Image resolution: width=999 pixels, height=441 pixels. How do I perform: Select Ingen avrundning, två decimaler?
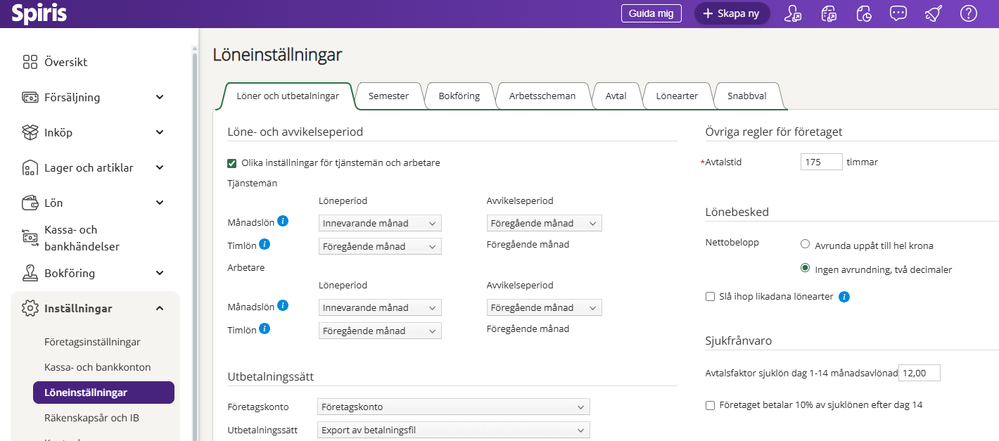click(x=805, y=269)
